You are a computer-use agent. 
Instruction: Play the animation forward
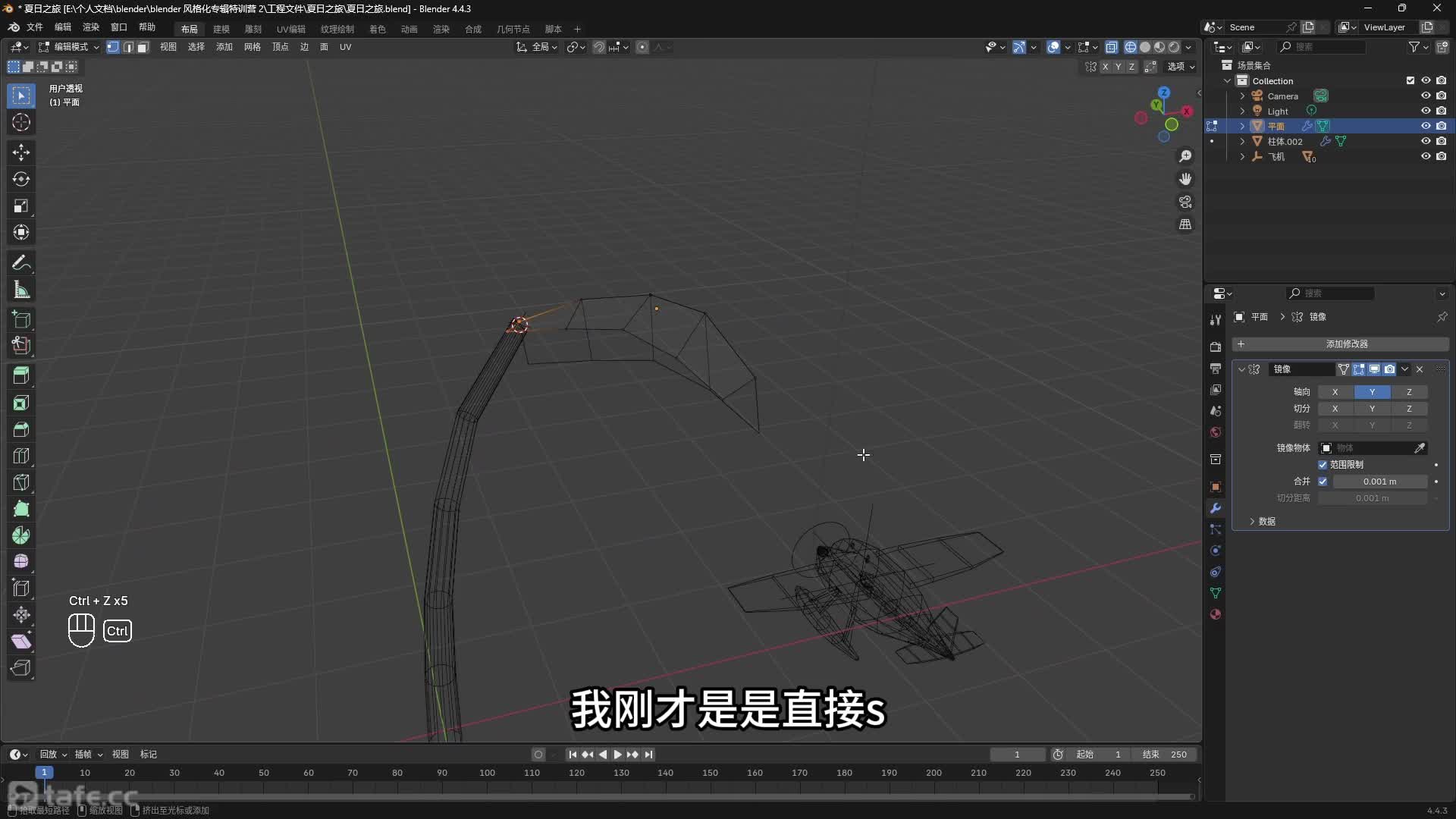(617, 755)
